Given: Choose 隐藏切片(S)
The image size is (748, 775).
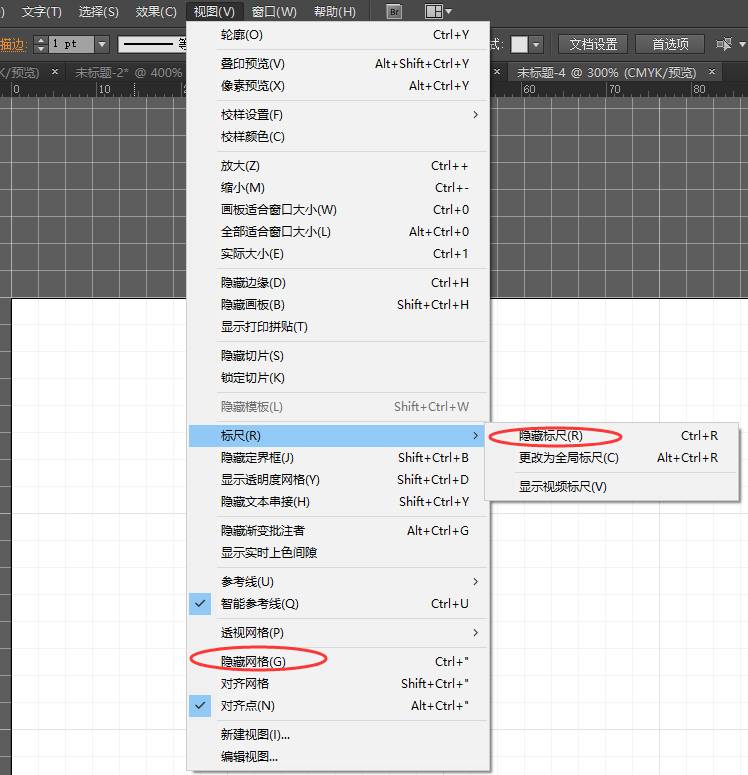Looking at the screenshot, I should [x=339, y=356].
